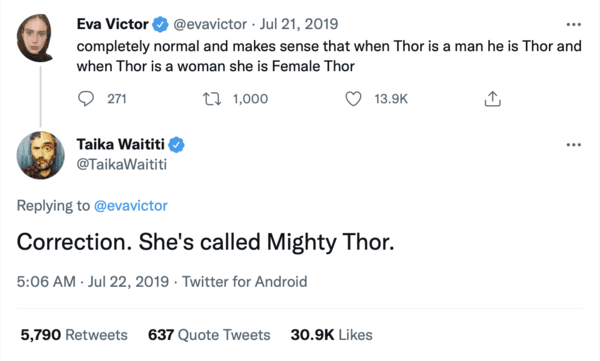The width and height of the screenshot is (600, 361).
Task: Open the Jul 21, 2019 timestamp link
Action: [x=299, y=24]
